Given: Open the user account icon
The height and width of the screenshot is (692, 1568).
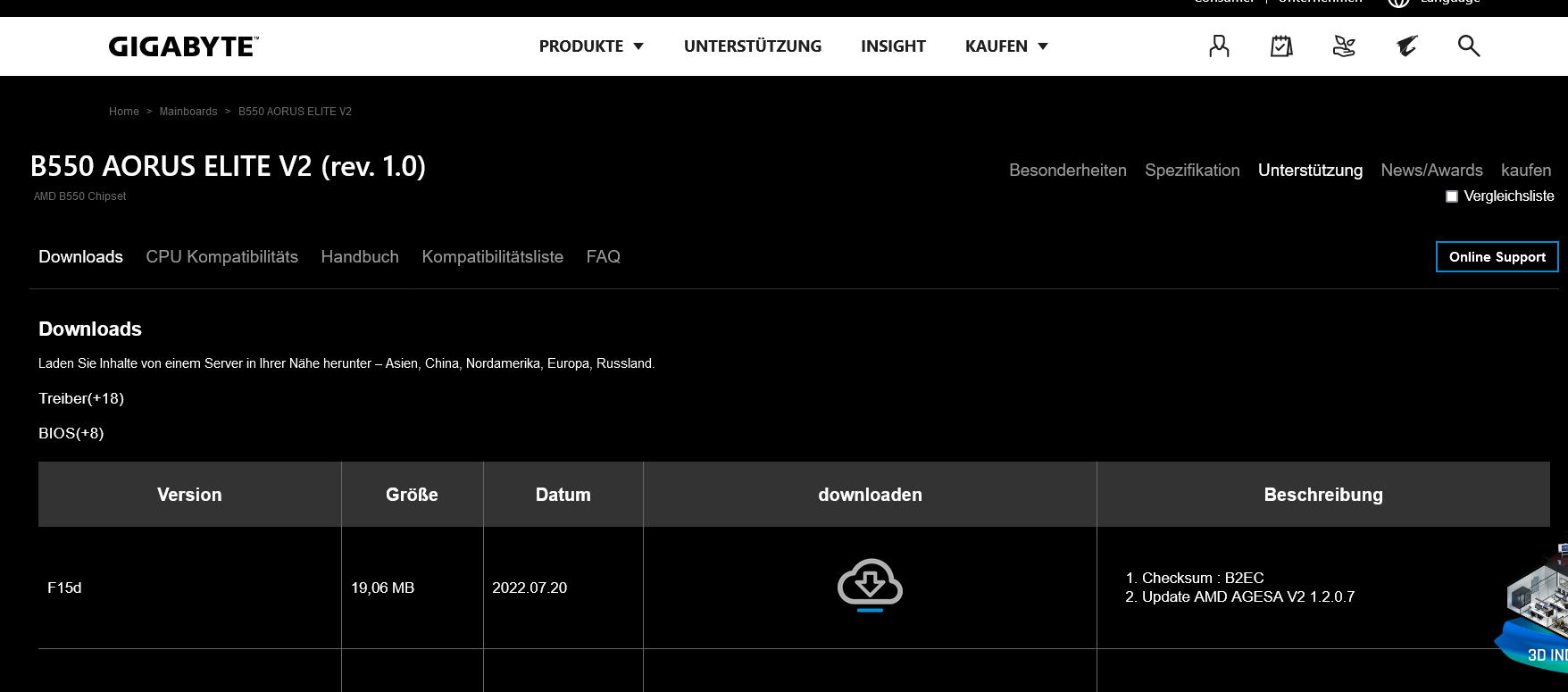Looking at the screenshot, I should coord(1219,46).
